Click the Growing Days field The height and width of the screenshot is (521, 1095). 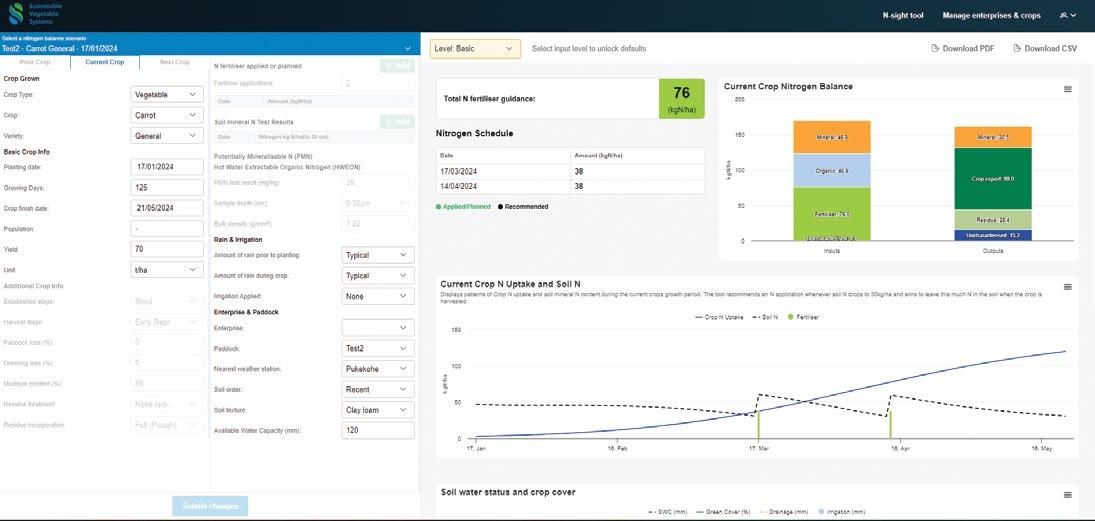[167, 188]
